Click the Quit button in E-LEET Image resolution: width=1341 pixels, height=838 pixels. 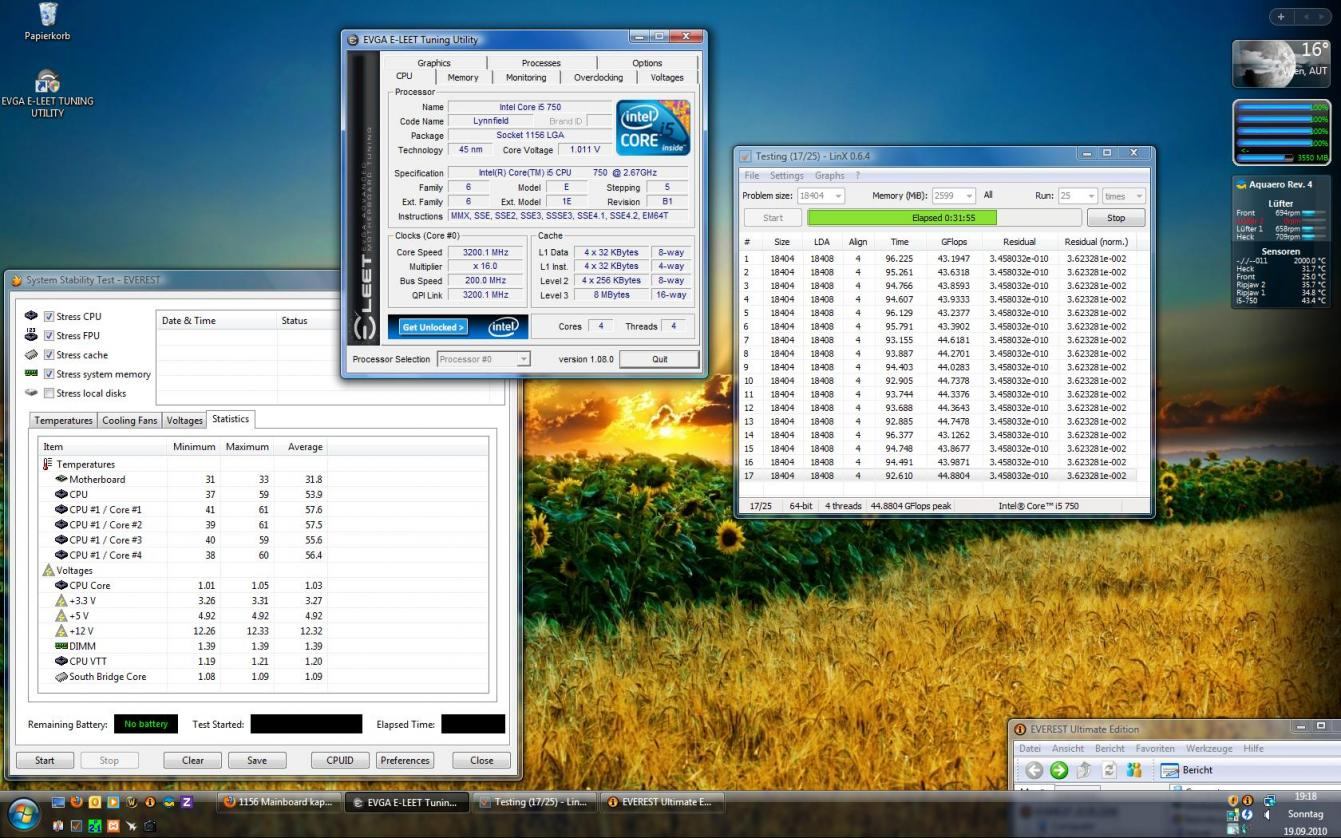coord(659,359)
